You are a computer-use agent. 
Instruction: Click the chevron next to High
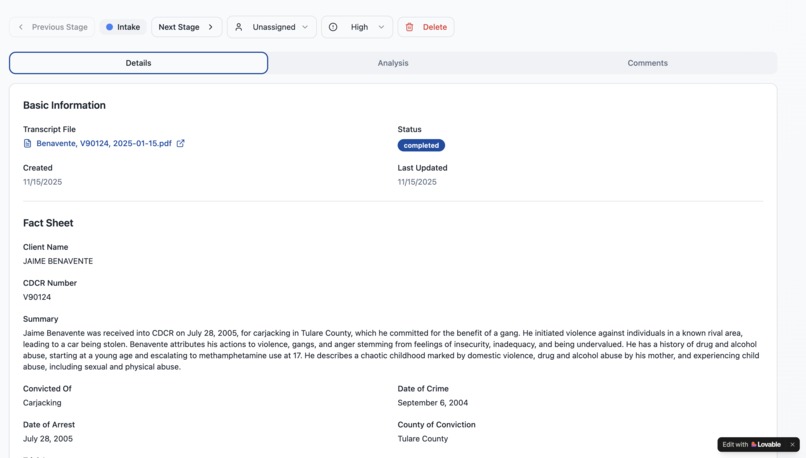click(x=381, y=27)
